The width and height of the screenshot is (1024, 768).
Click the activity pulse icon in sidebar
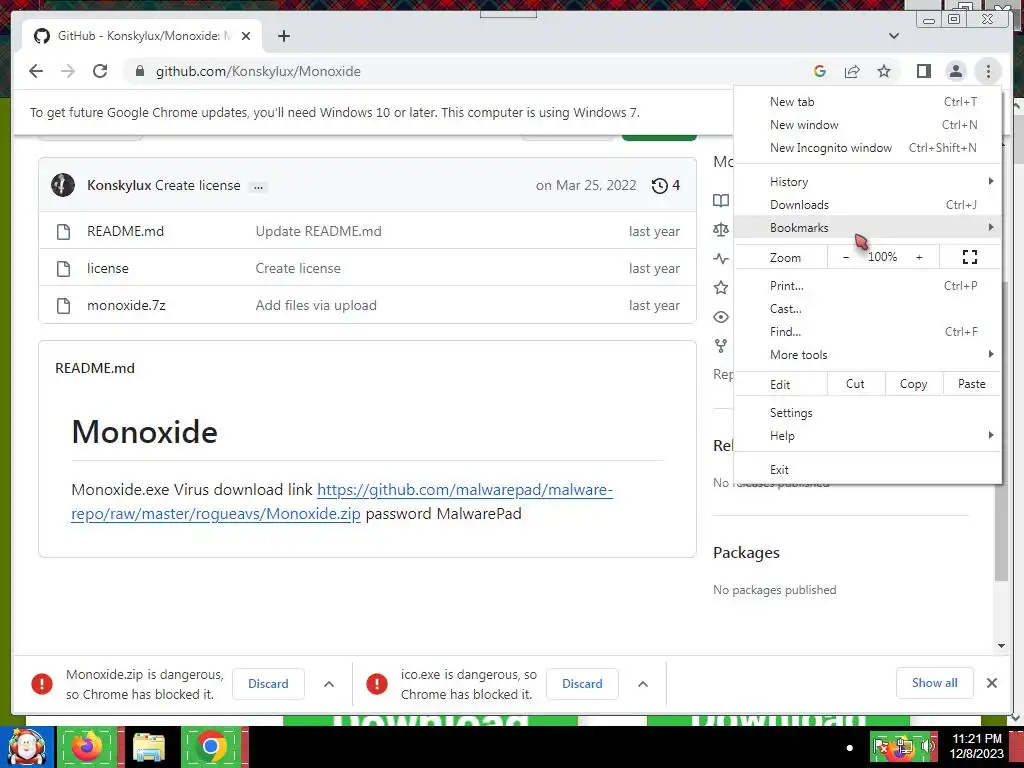pos(721,259)
